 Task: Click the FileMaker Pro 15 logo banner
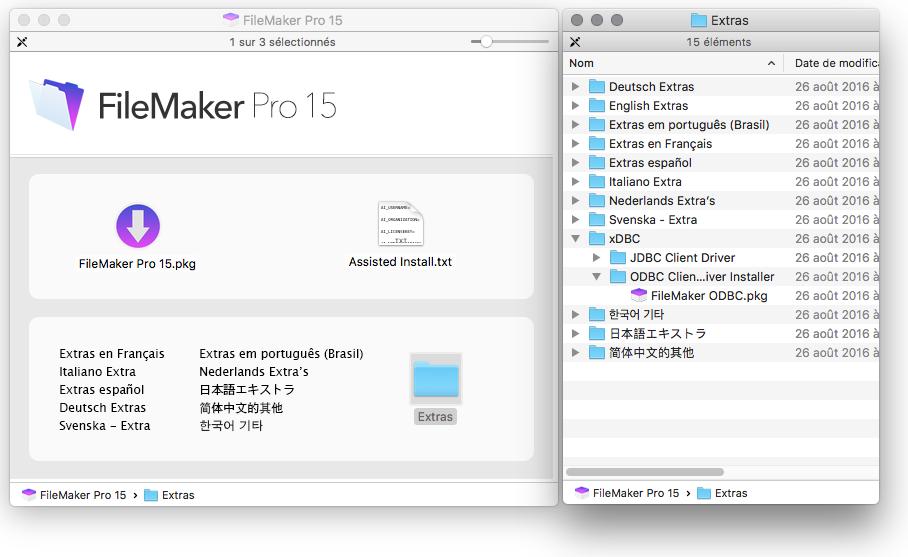pyautogui.click(x=183, y=105)
